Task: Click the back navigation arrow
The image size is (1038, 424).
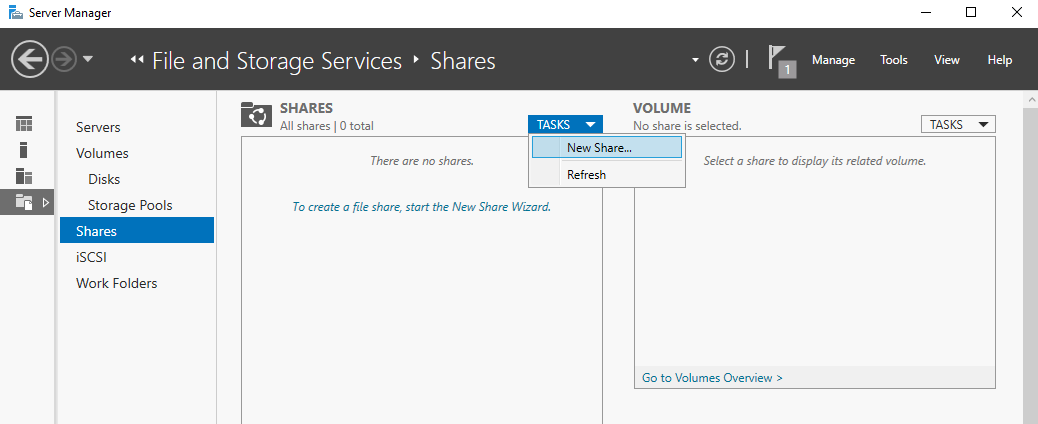Action: 30,60
